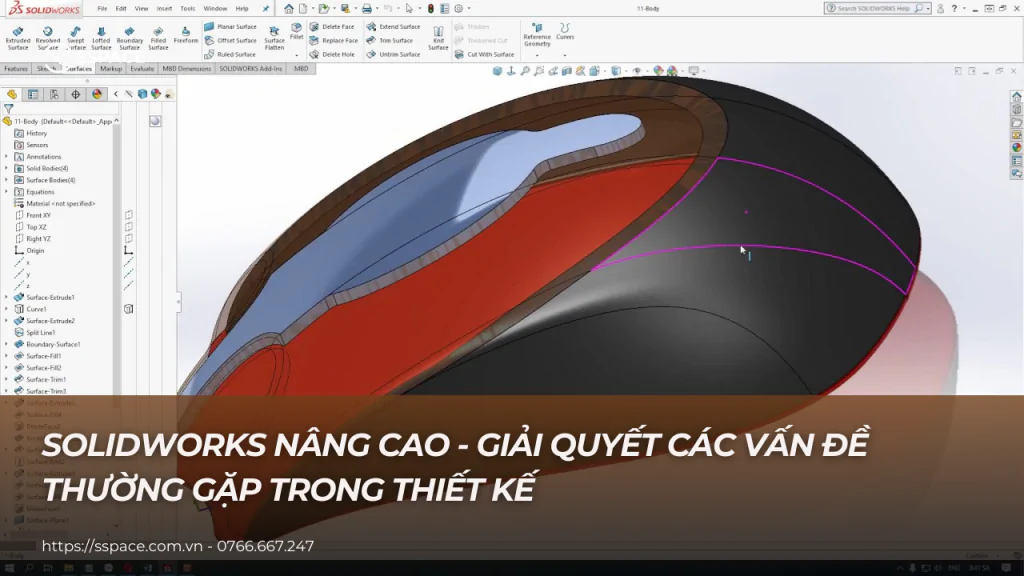Pin the menu bar with pushpin
This screenshot has height=576, width=1024.
(266, 8)
